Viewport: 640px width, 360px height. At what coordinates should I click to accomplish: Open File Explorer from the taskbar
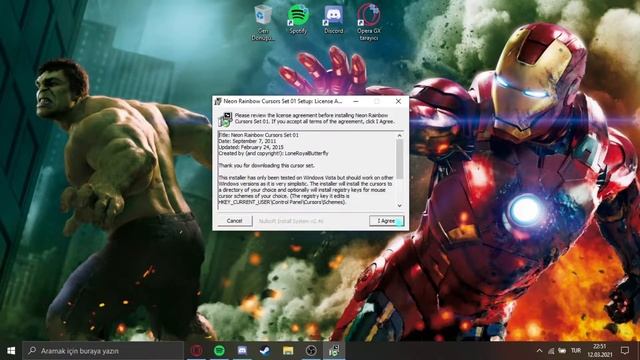288,351
